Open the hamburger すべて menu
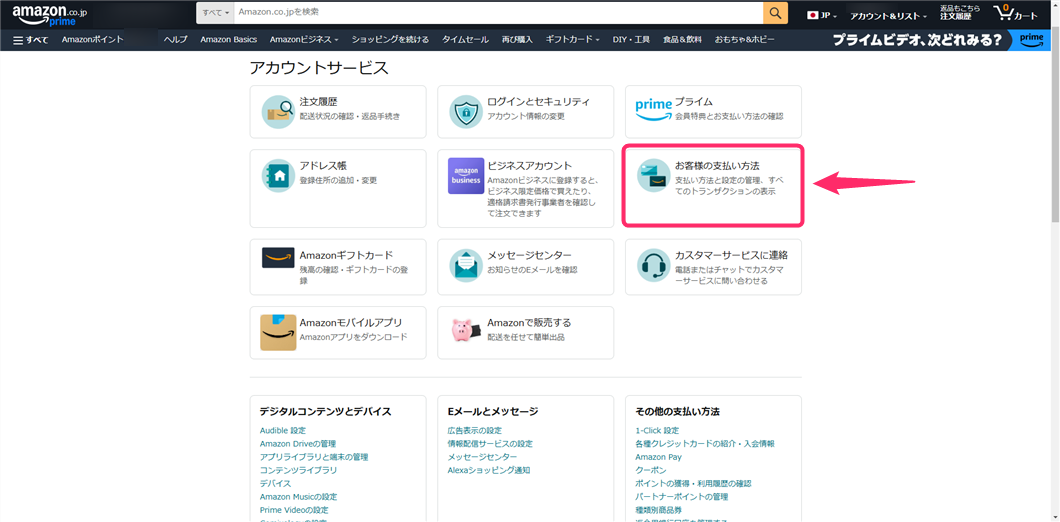This screenshot has height=522, width=1060. click(30, 40)
